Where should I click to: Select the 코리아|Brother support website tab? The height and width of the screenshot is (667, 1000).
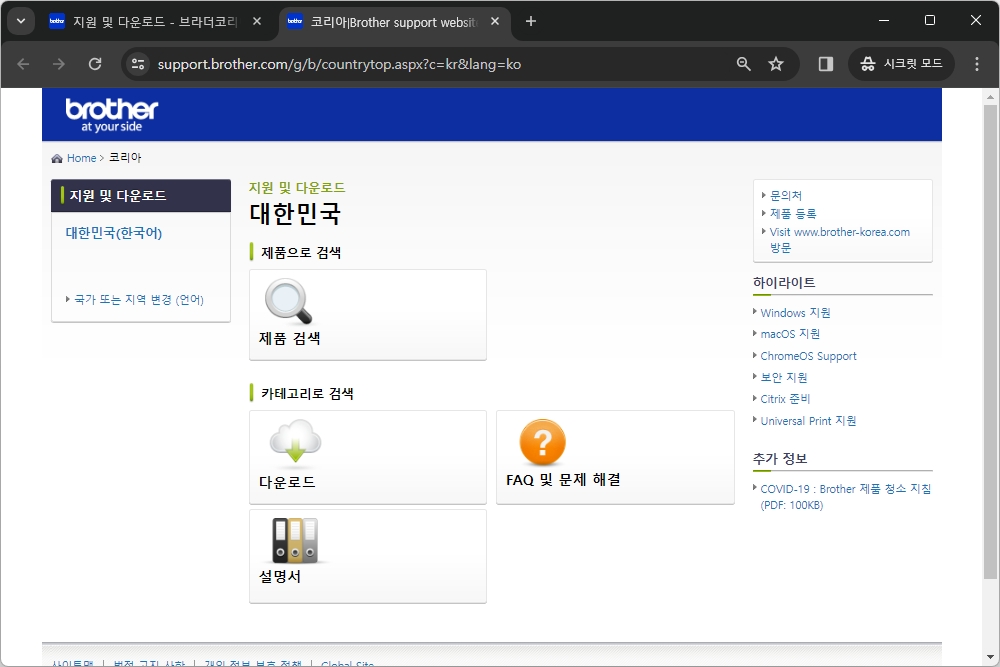pos(393,22)
